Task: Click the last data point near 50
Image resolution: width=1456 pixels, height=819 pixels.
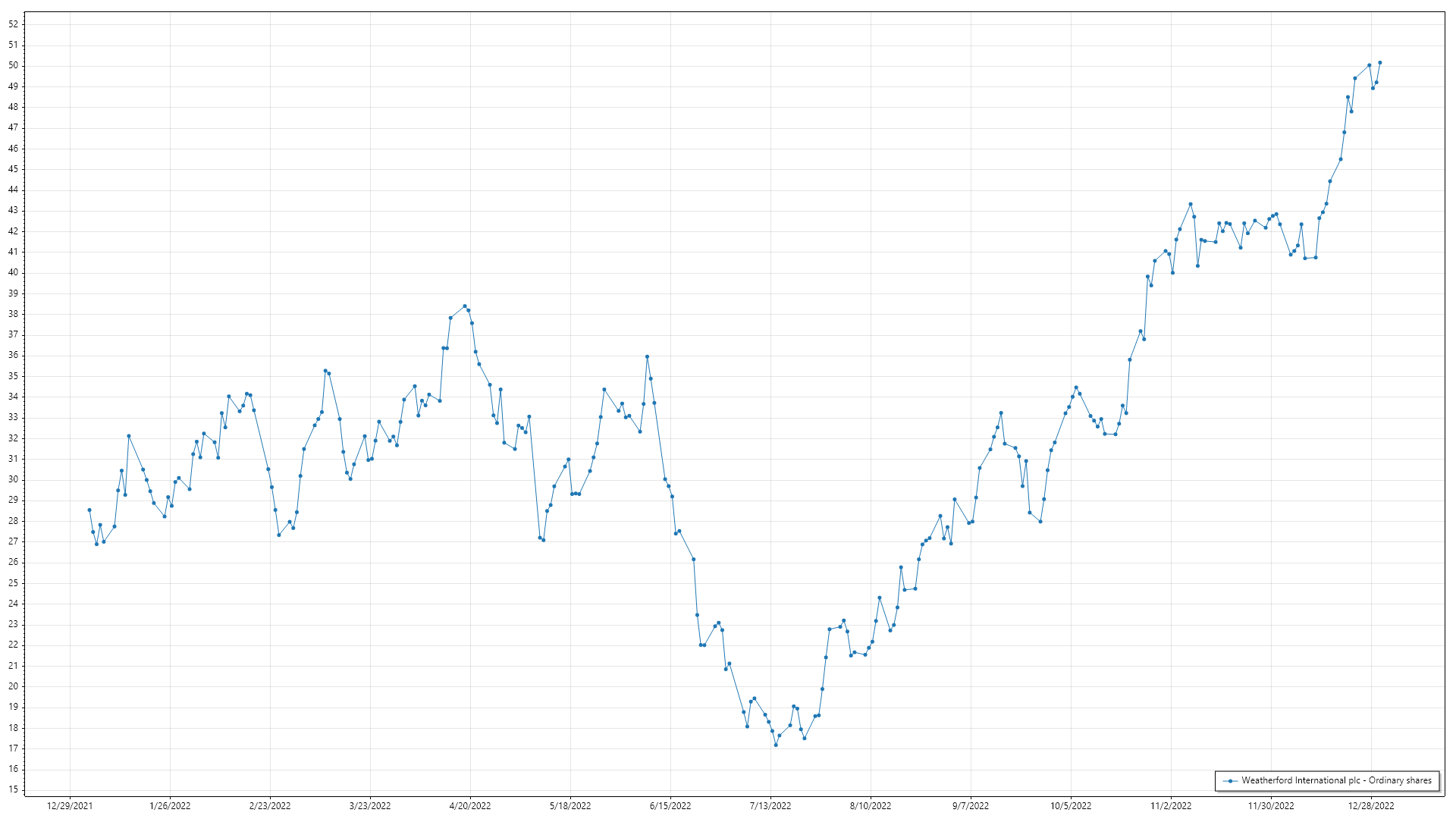Action: 1380,63
